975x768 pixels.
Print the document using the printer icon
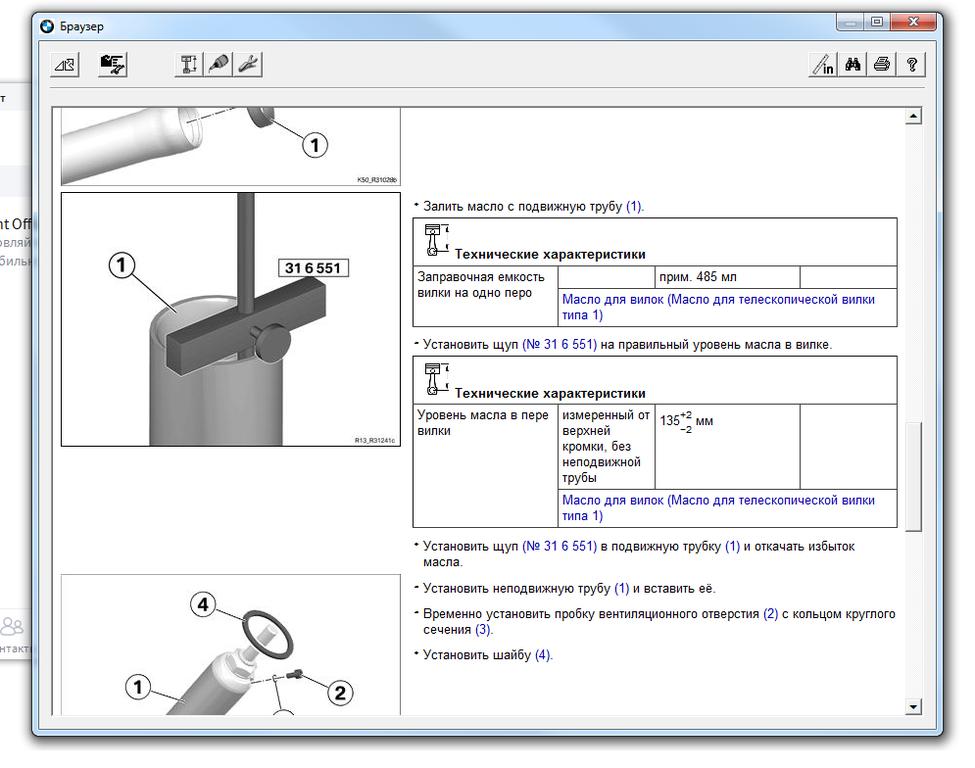(x=882, y=65)
